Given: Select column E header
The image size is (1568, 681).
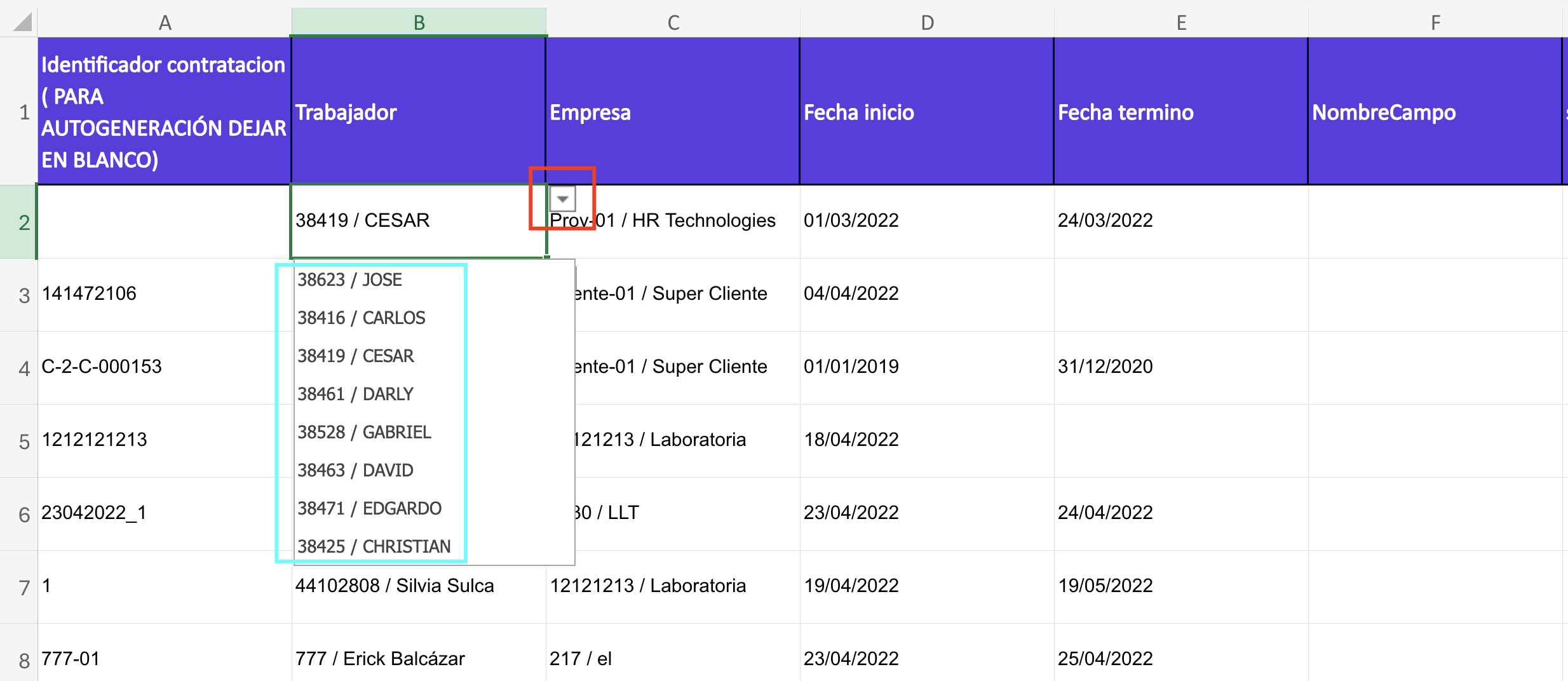Looking at the screenshot, I should point(1181,22).
